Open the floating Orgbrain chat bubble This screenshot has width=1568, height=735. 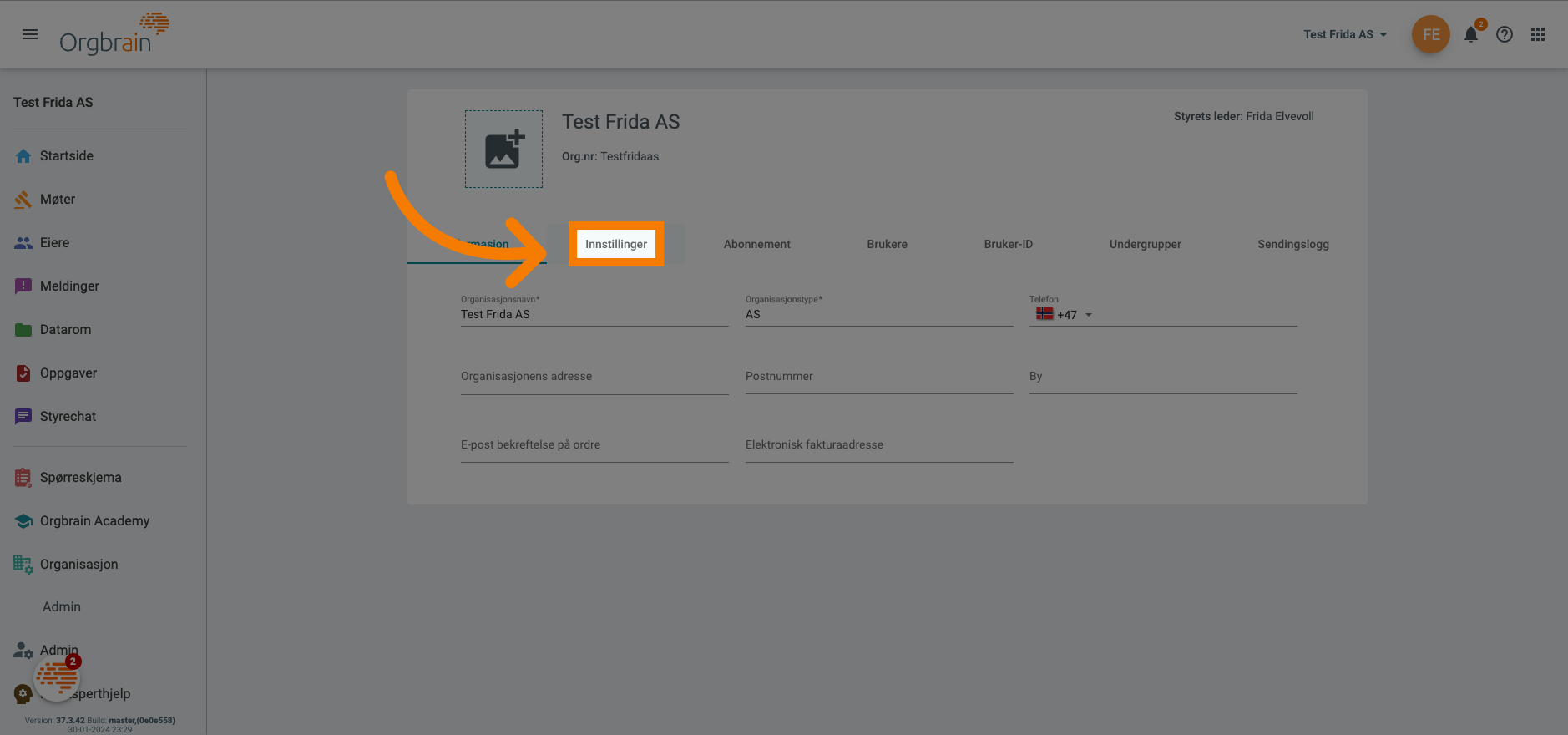pyautogui.click(x=57, y=677)
